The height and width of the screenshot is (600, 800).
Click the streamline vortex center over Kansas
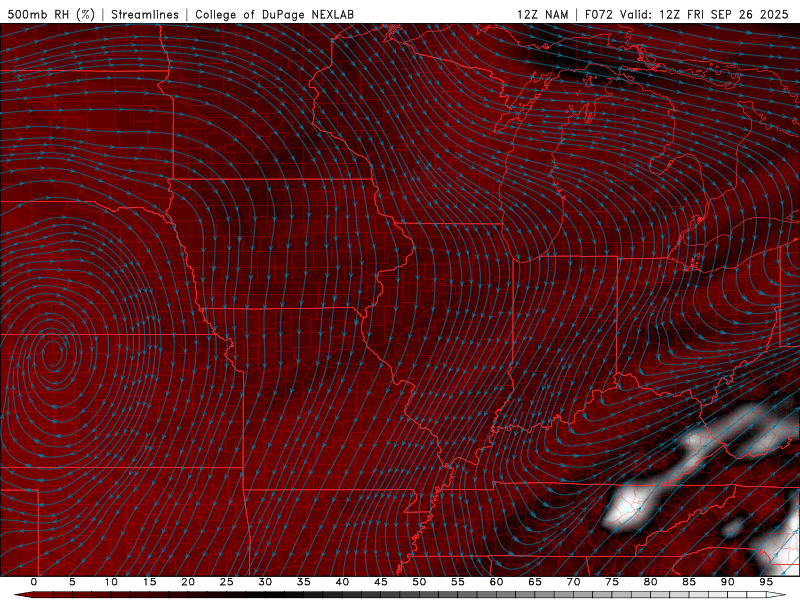pyautogui.click(x=52, y=352)
